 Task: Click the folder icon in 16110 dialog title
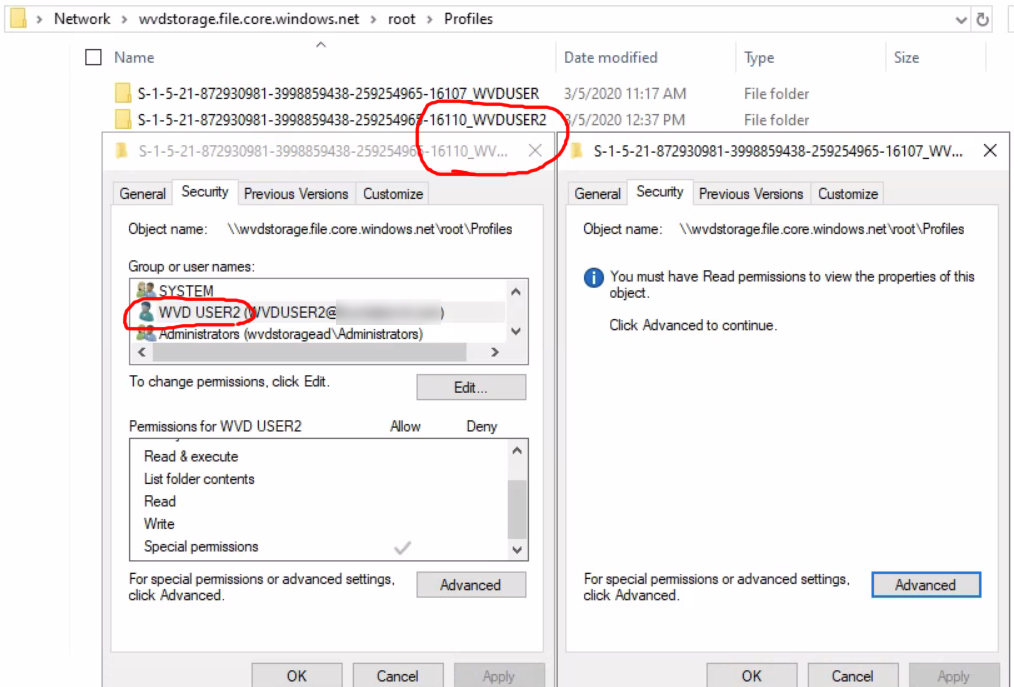[122, 151]
